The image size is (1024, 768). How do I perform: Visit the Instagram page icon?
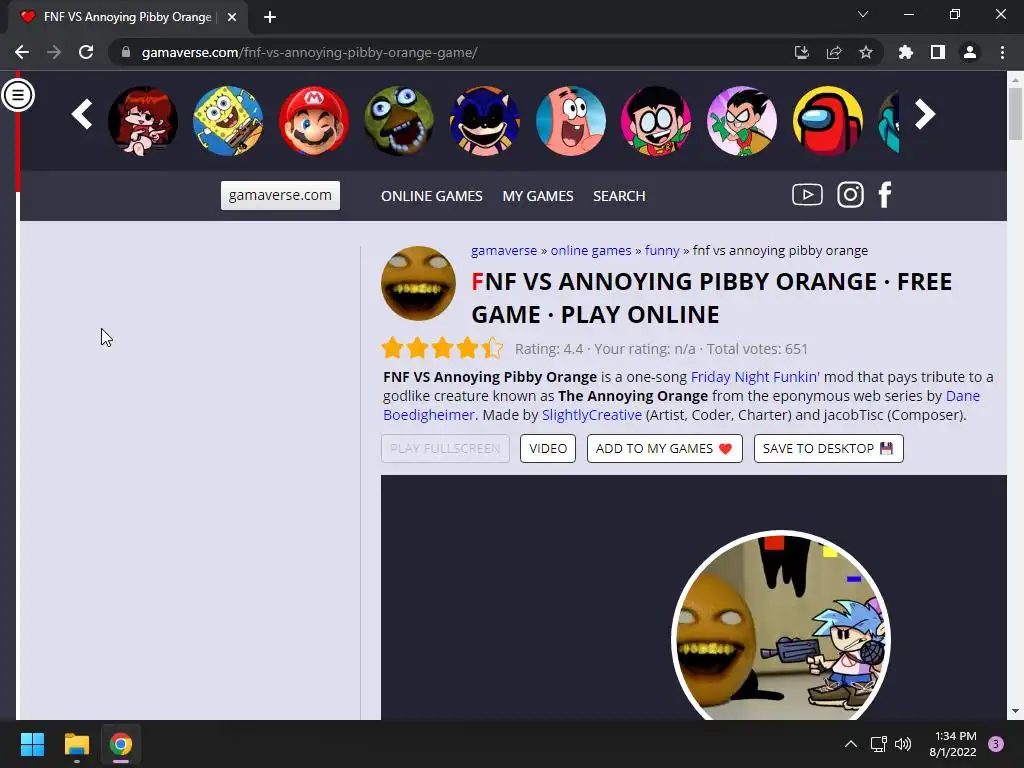tap(850, 195)
